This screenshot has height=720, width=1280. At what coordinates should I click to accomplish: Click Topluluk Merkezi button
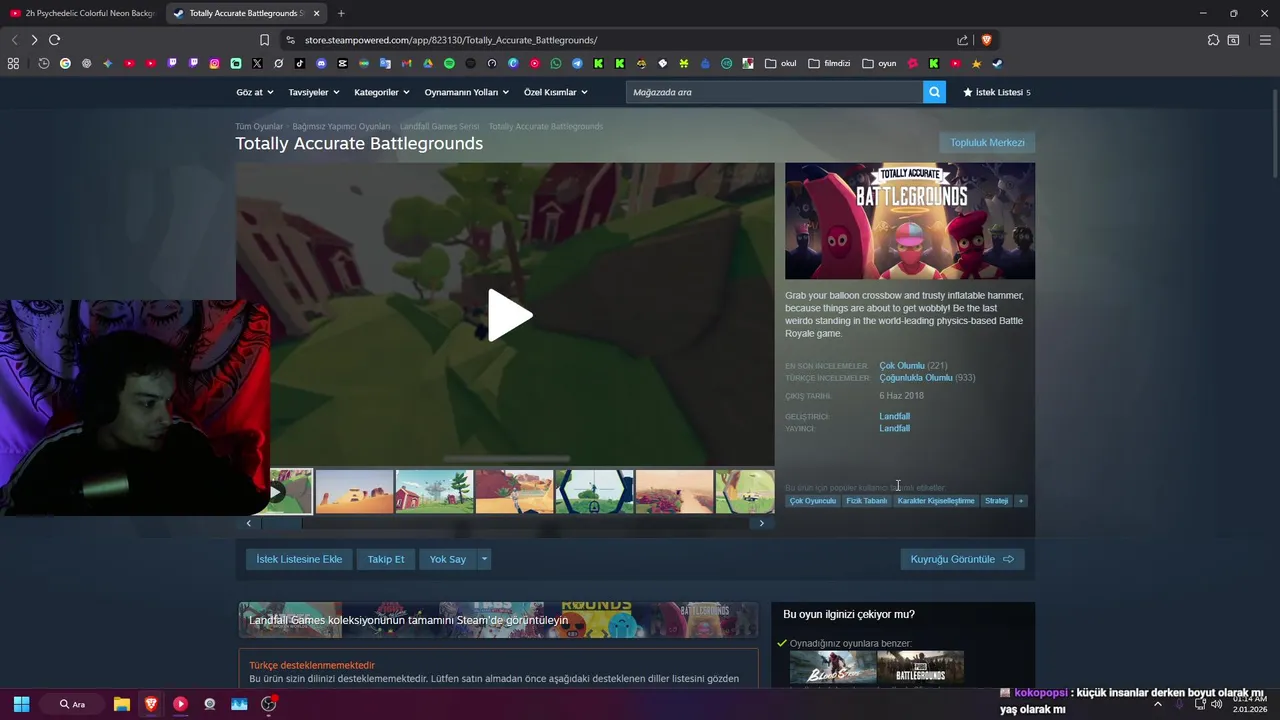click(x=987, y=143)
